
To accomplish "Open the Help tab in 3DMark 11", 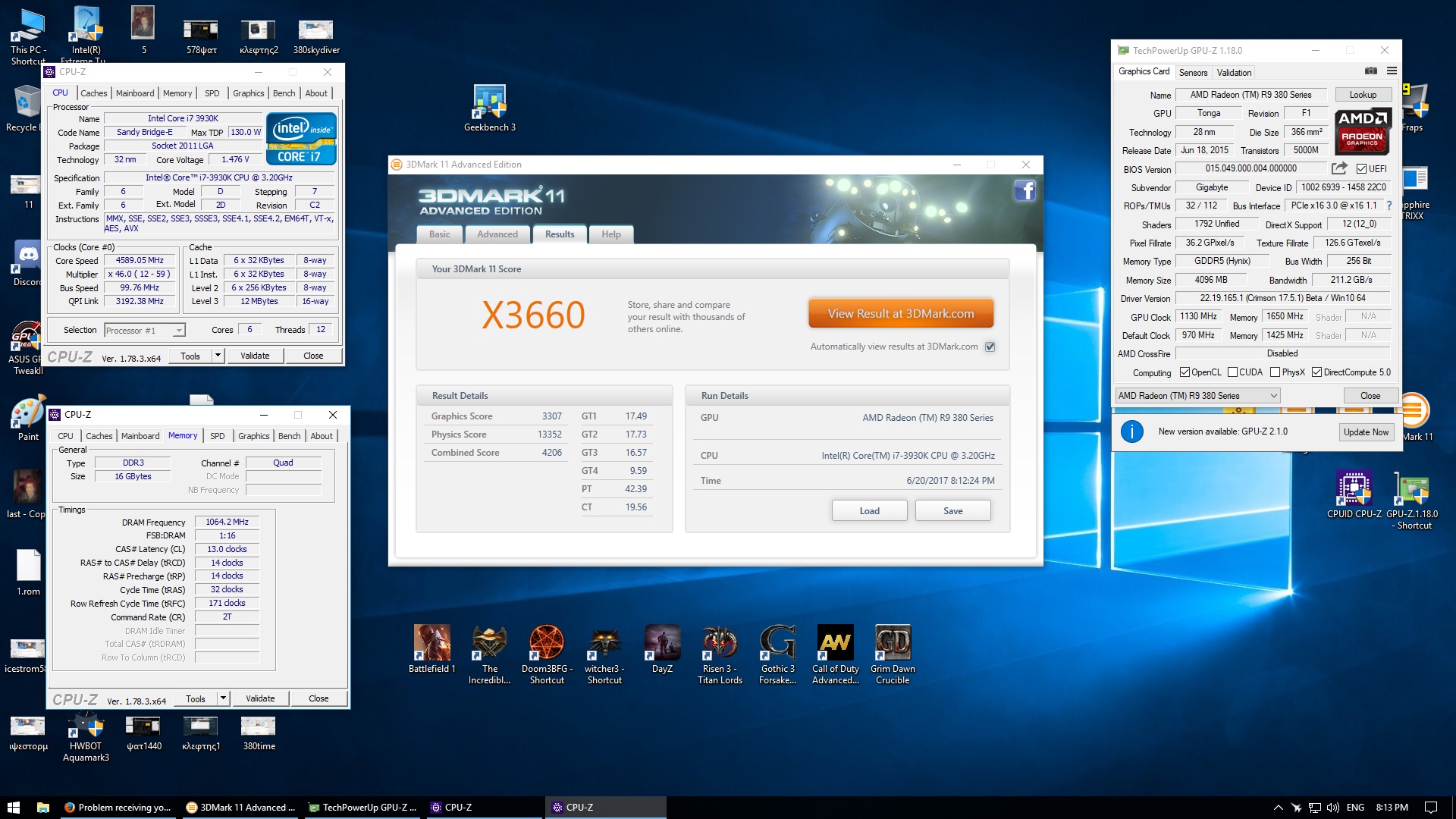I will pos(611,234).
